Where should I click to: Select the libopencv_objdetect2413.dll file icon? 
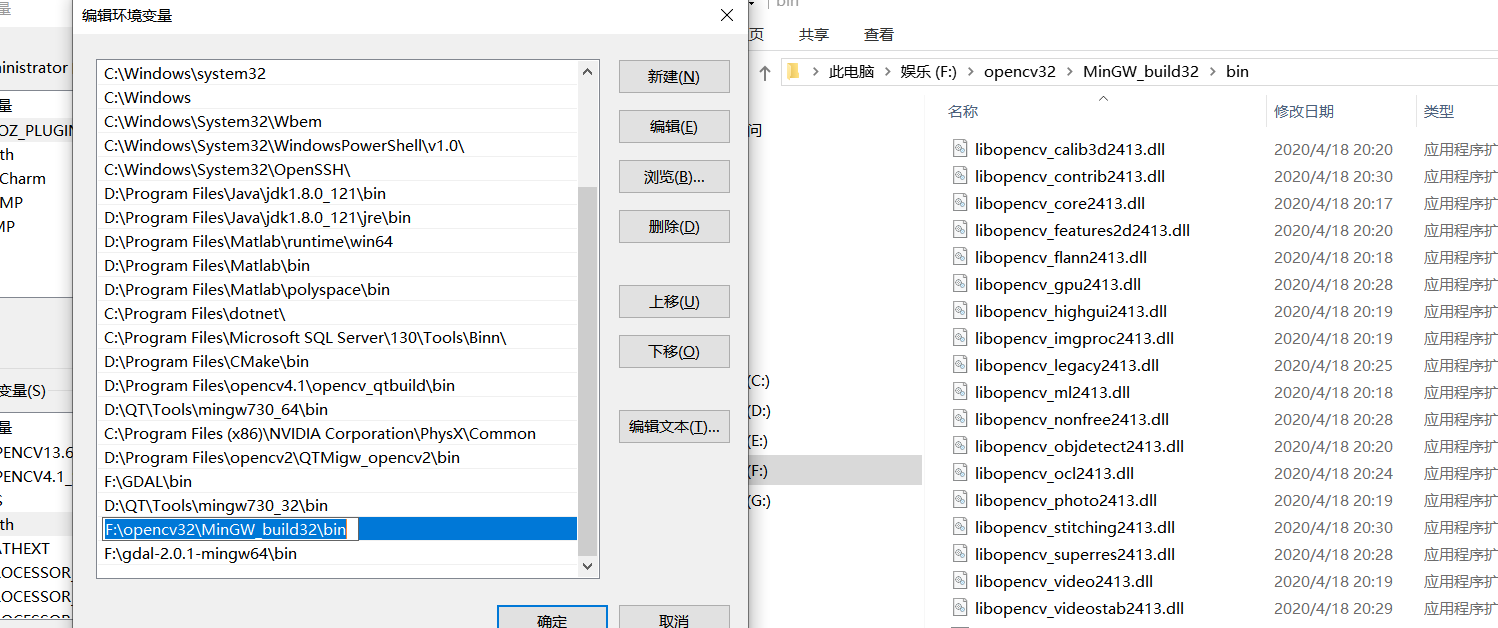[x=960, y=447]
